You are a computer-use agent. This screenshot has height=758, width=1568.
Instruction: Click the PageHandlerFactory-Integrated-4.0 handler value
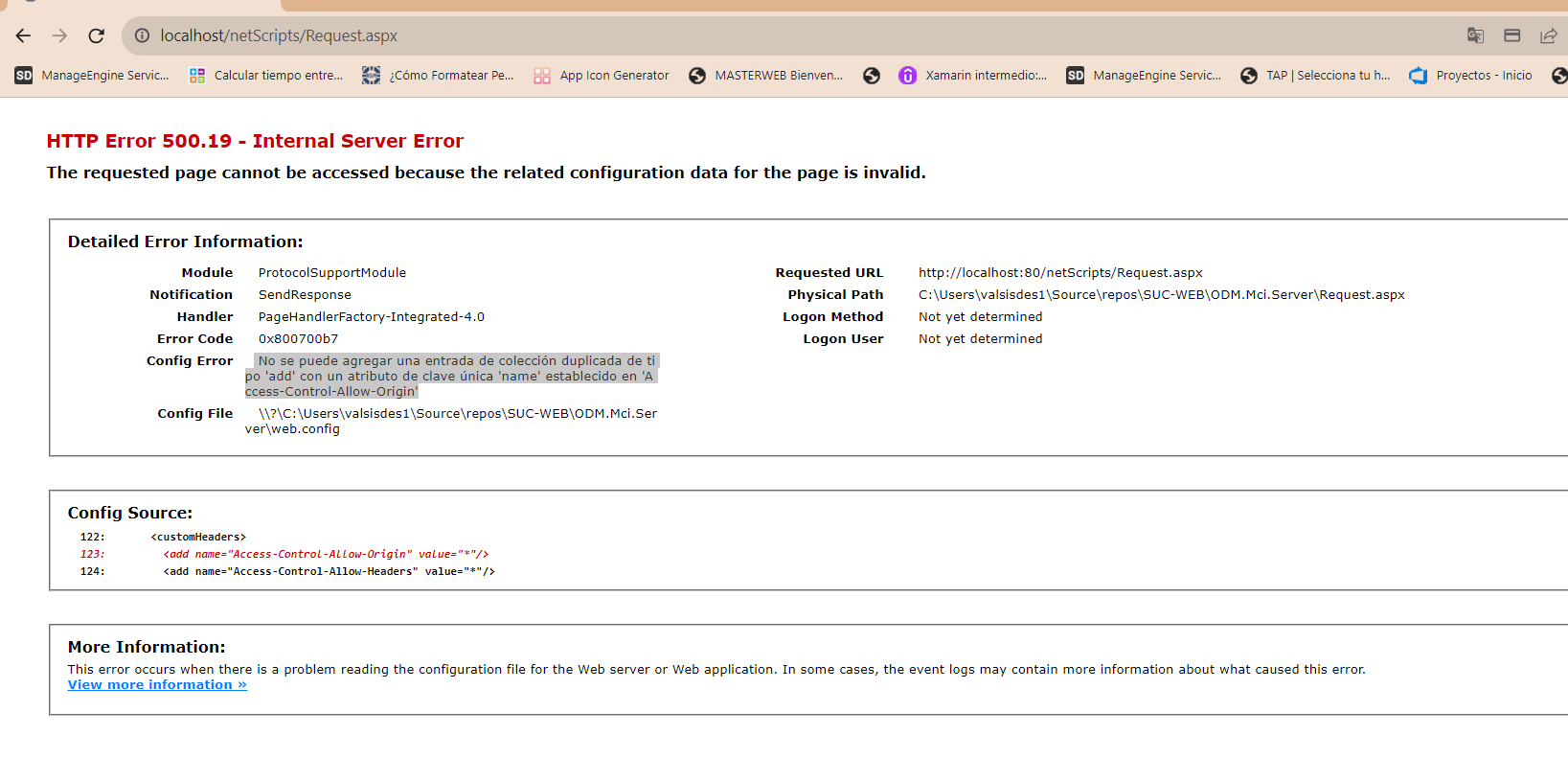click(372, 317)
